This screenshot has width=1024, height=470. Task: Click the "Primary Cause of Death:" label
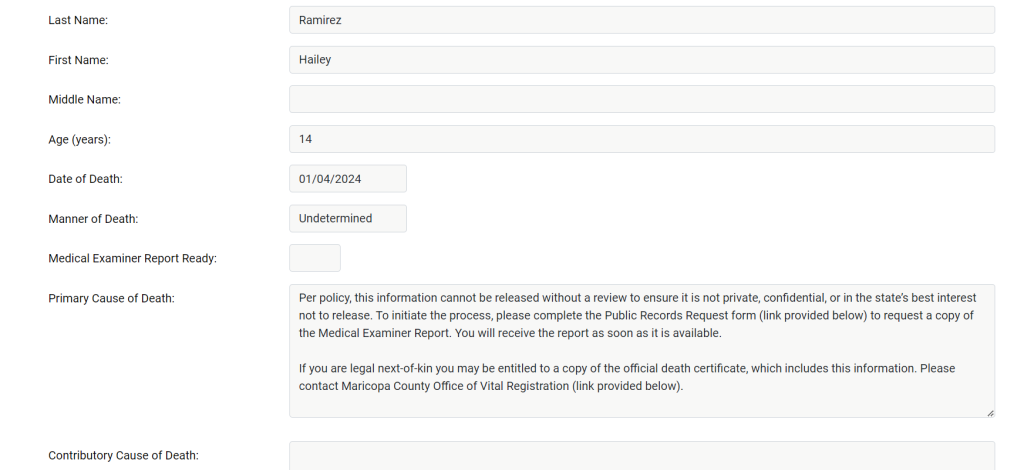(x=111, y=298)
